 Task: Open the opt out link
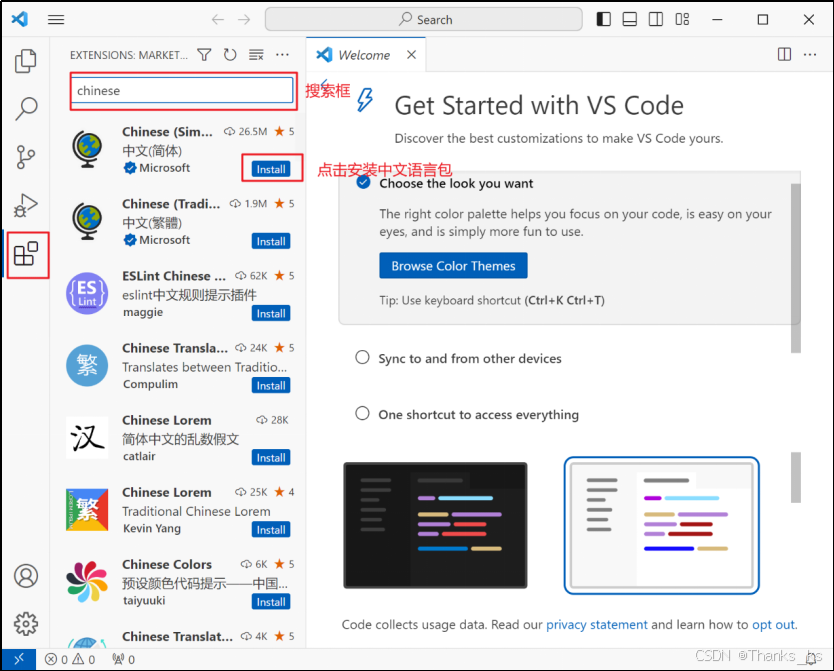point(773,625)
